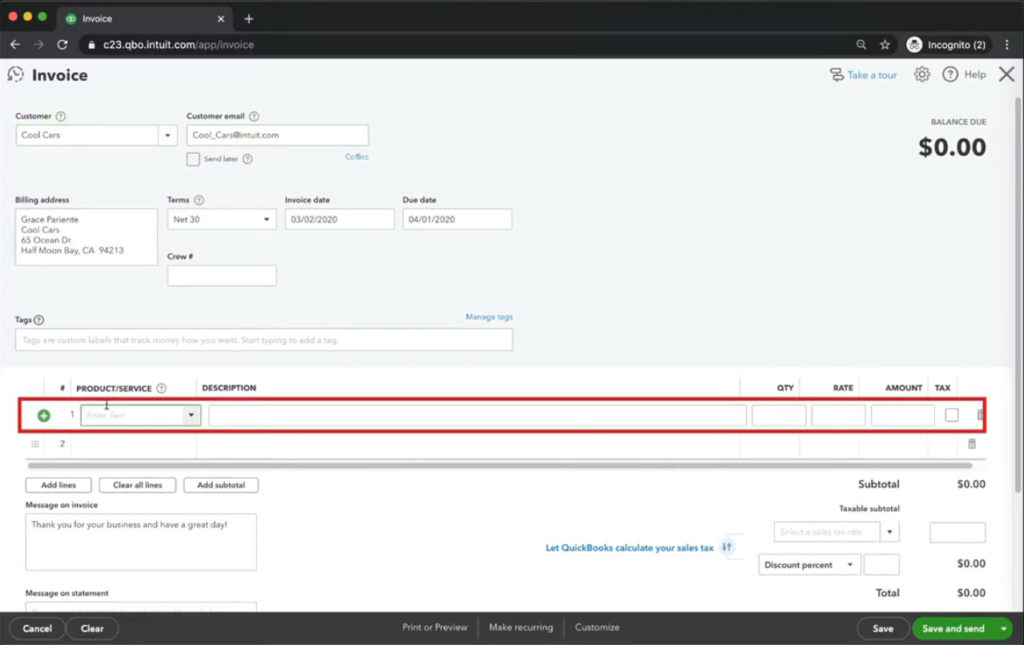Click the trash icon on line 2
This screenshot has height=645, width=1024.
click(971, 444)
